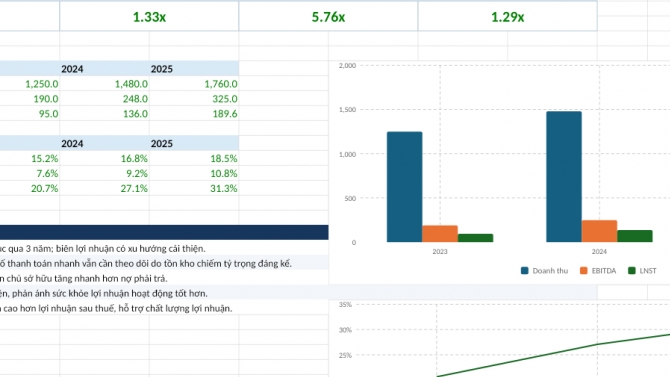This screenshot has width=670, height=377.
Task: Click the 1,000 value on the chart axis
Action: 347,154
